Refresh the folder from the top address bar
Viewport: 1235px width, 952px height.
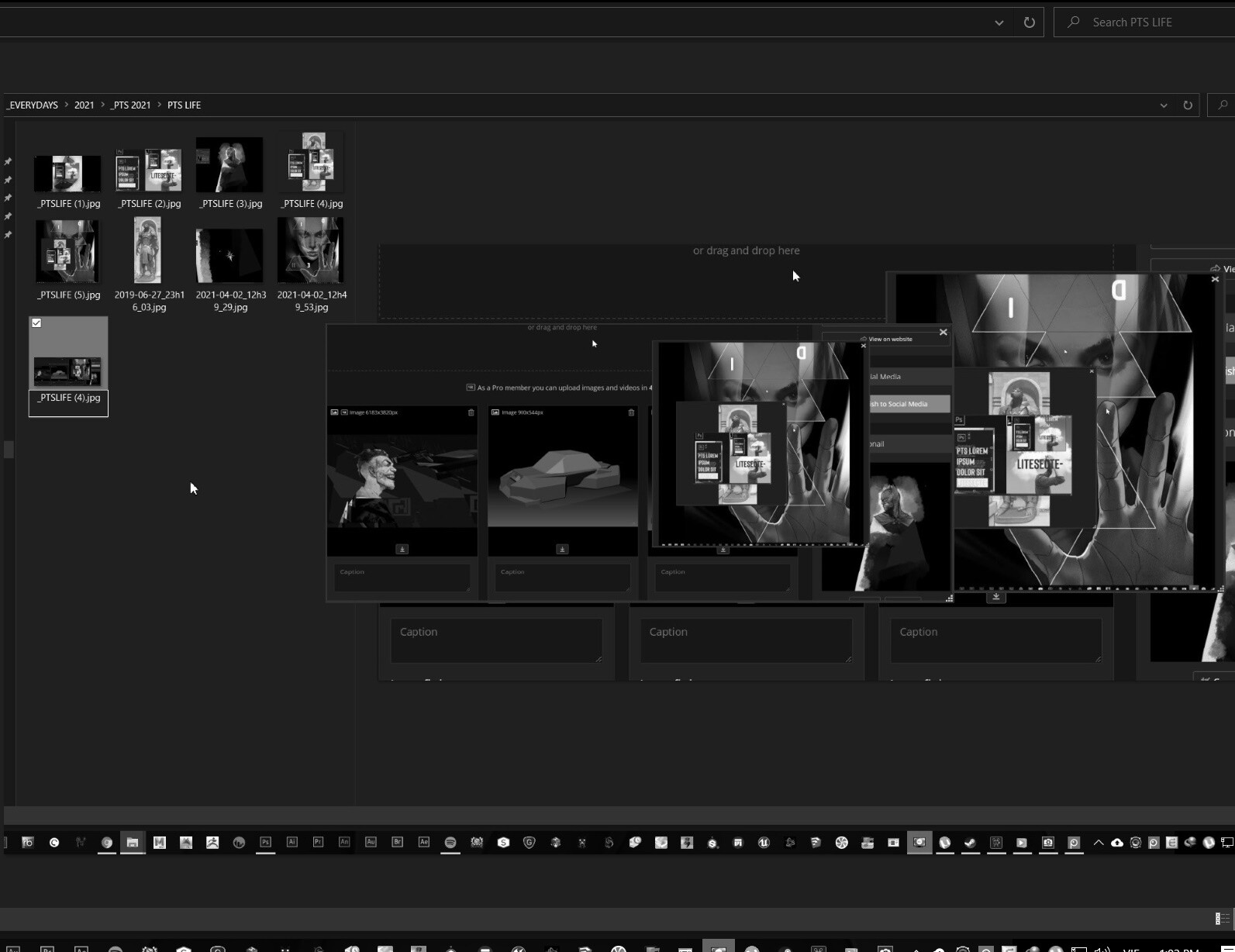(x=1029, y=22)
